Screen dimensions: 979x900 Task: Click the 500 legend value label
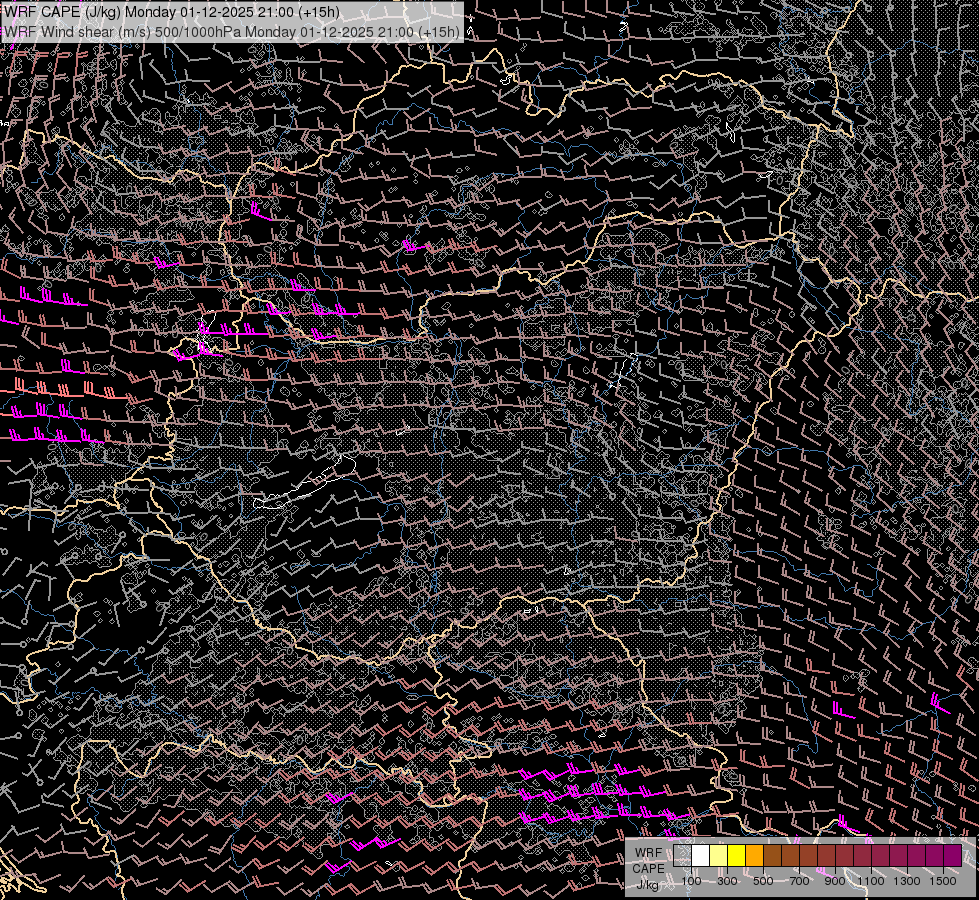click(763, 881)
